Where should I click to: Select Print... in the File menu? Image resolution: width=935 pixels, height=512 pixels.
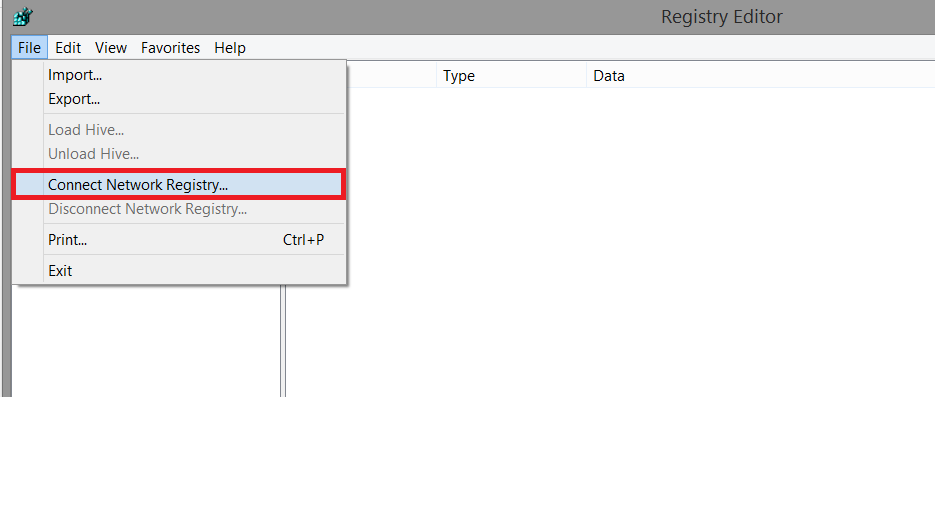pyautogui.click(x=68, y=240)
